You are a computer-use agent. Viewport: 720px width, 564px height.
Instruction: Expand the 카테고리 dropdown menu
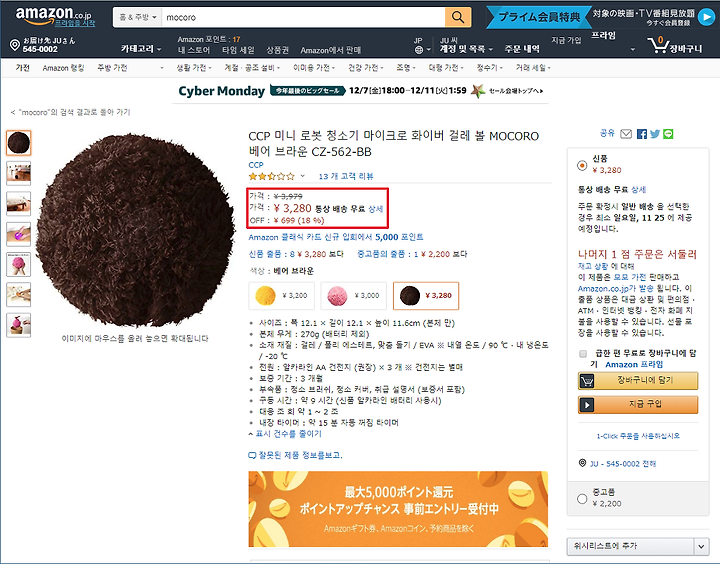point(141,49)
